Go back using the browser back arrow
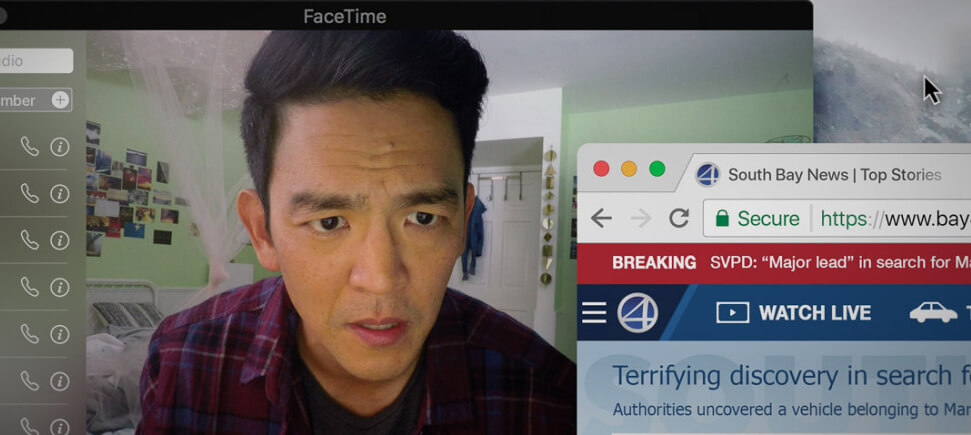 [x=601, y=218]
